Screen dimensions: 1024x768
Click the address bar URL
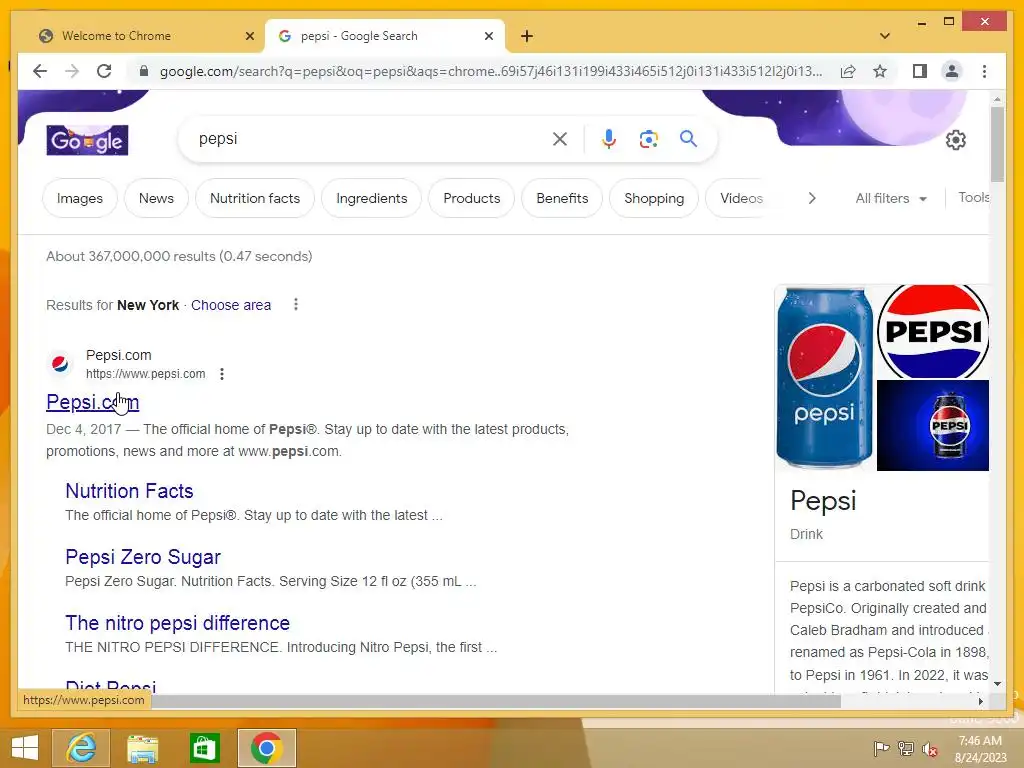coord(490,71)
